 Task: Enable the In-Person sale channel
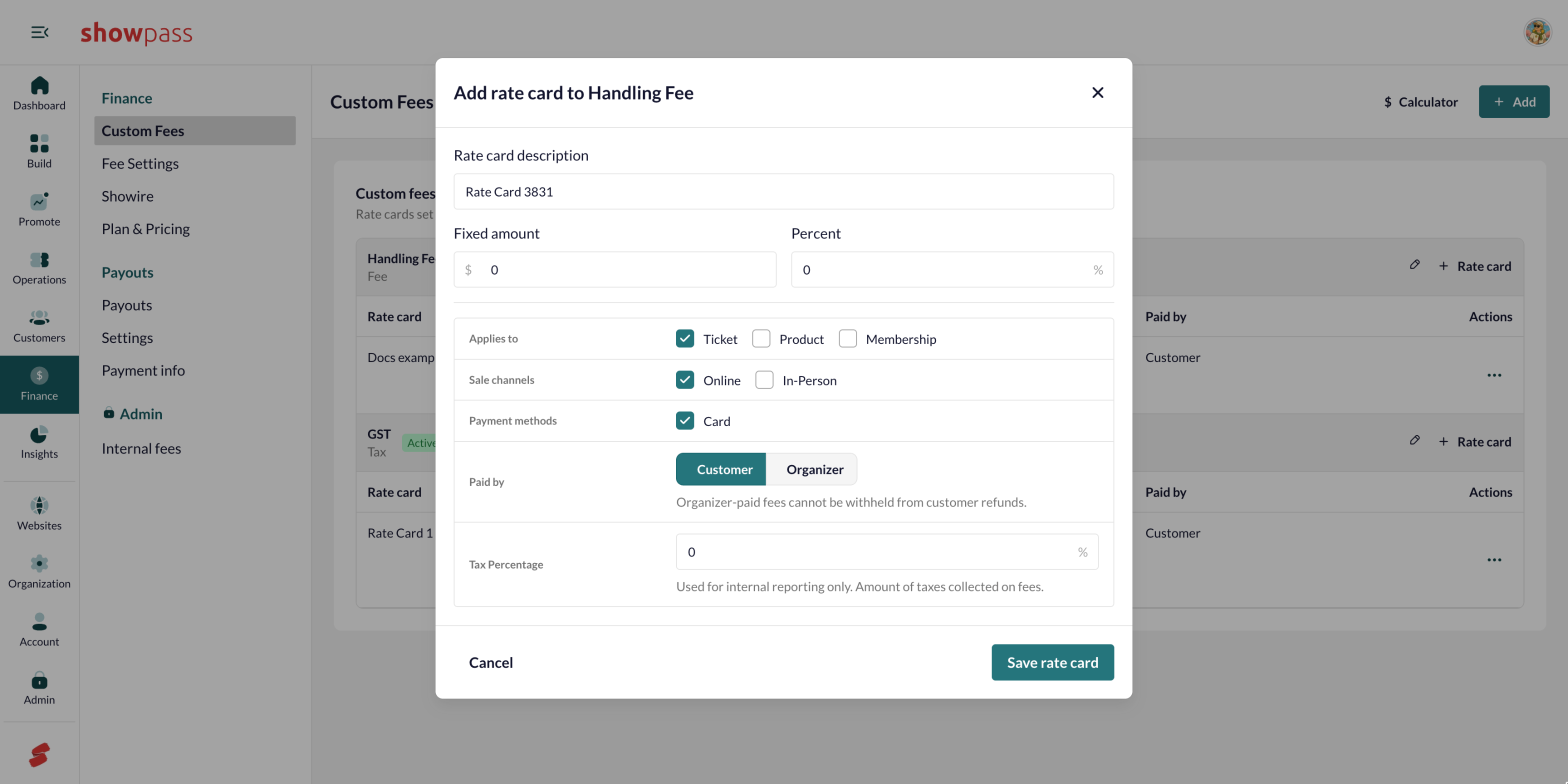coord(764,380)
